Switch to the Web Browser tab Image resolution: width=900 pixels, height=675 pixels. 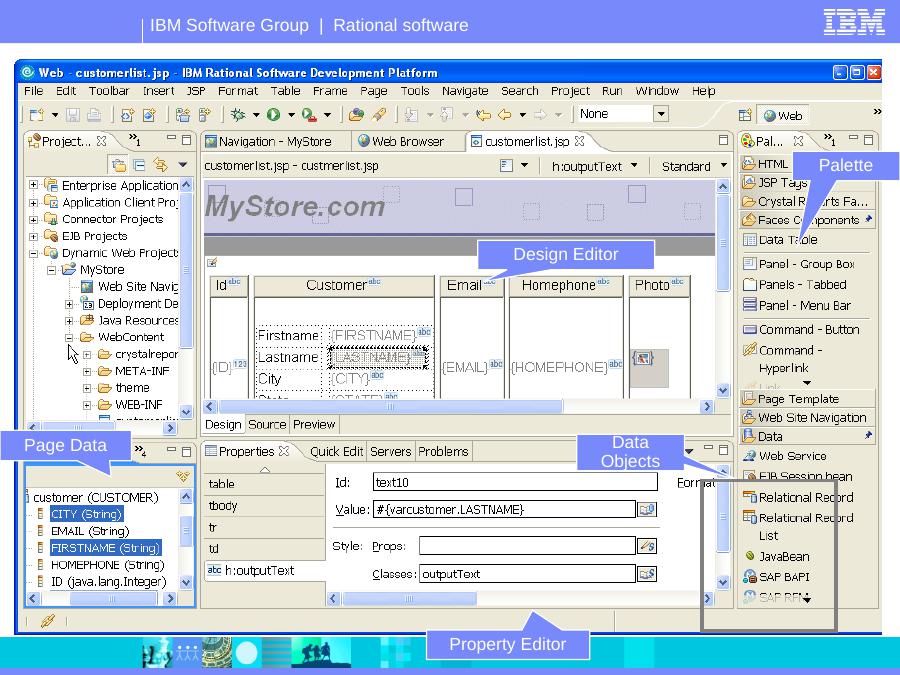pyautogui.click(x=401, y=141)
